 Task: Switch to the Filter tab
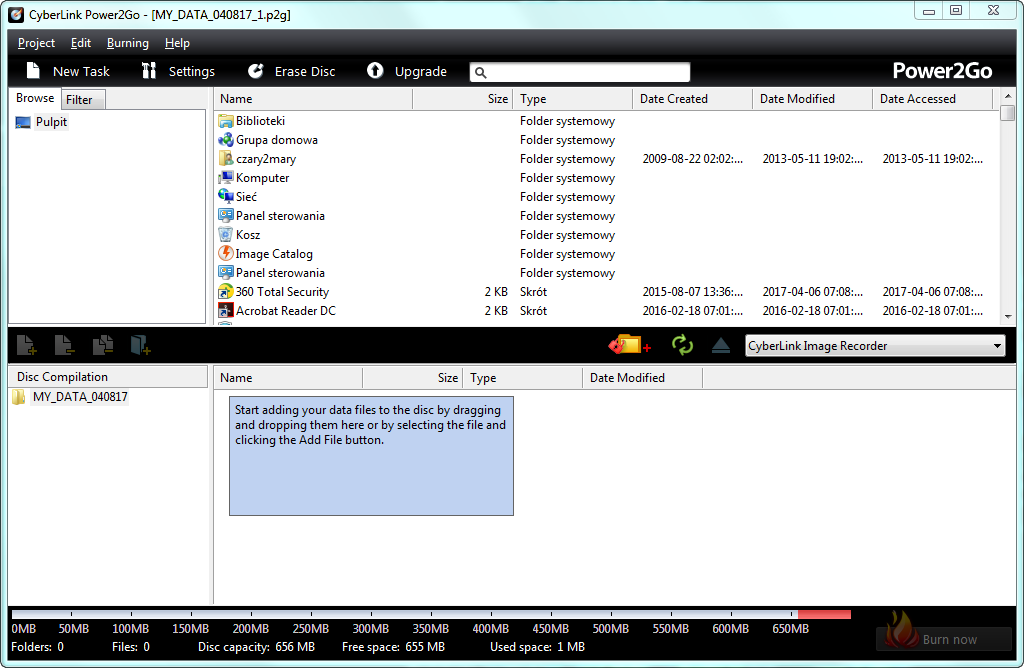point(82,100)
